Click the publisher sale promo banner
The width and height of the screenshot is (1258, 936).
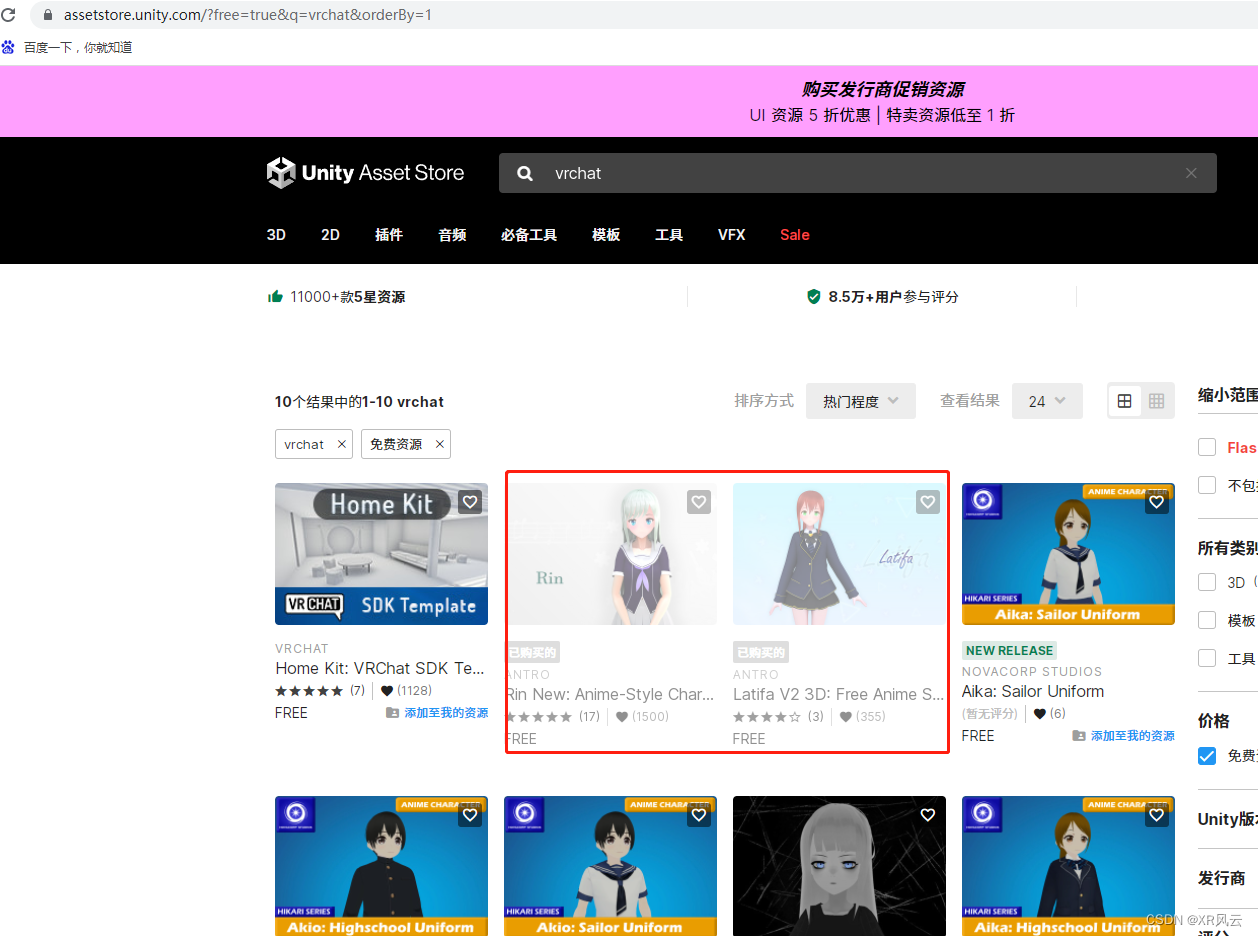click(629, 101)
